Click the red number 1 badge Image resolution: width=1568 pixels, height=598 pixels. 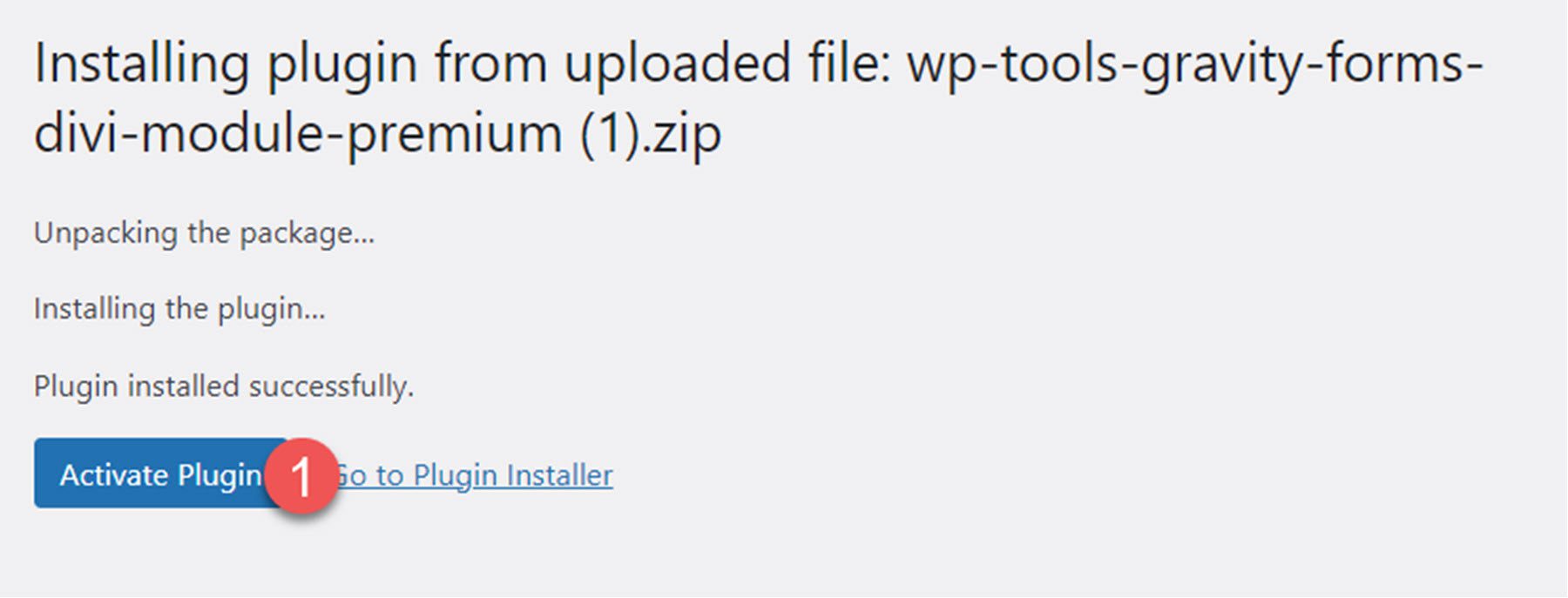click(301, 476)
